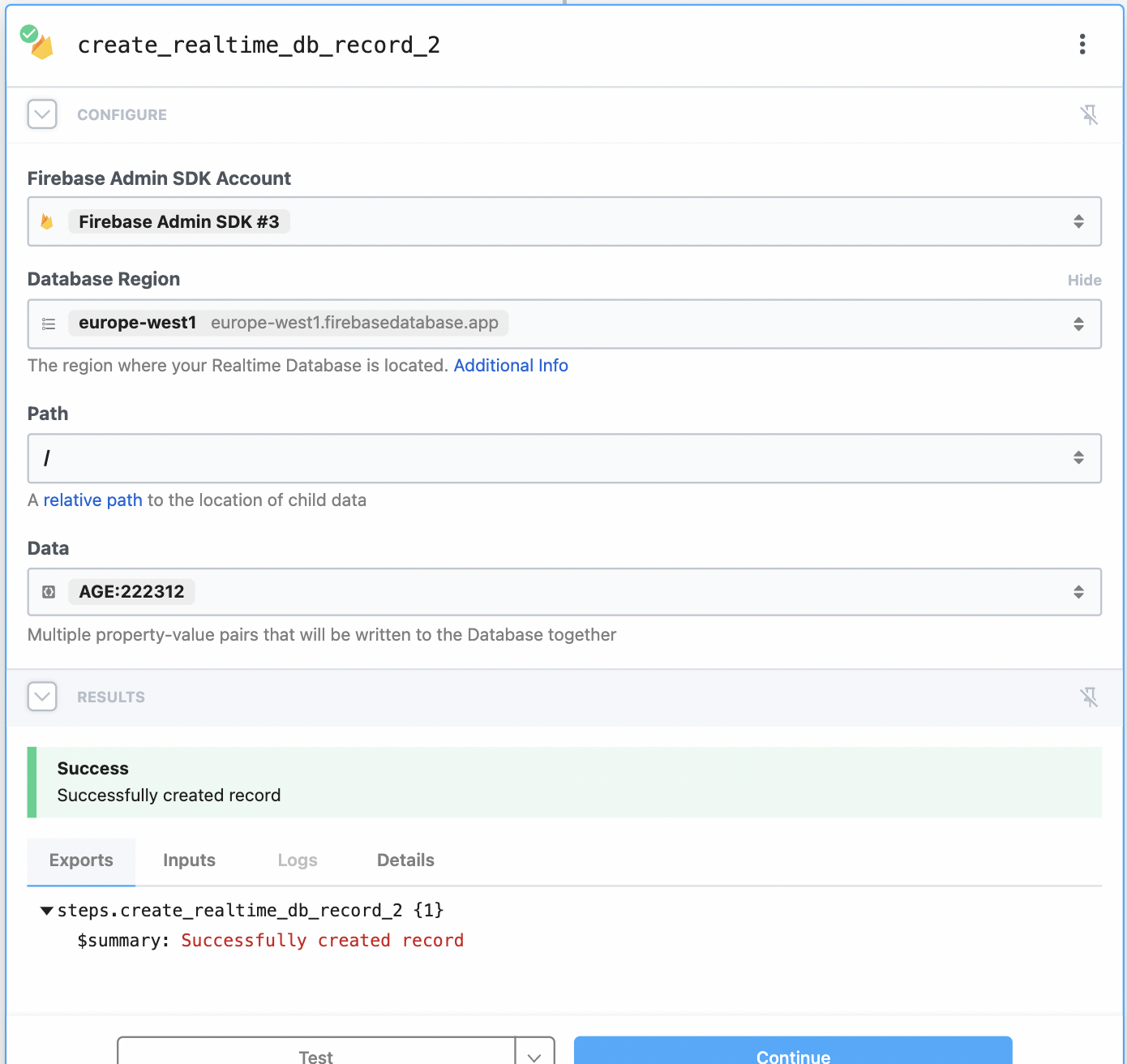This screenshot has height=1064, width=1127.
Task: Click the flame icon on Firebase Admin SDK #3 chip
Action: click(x=47, y=221)
